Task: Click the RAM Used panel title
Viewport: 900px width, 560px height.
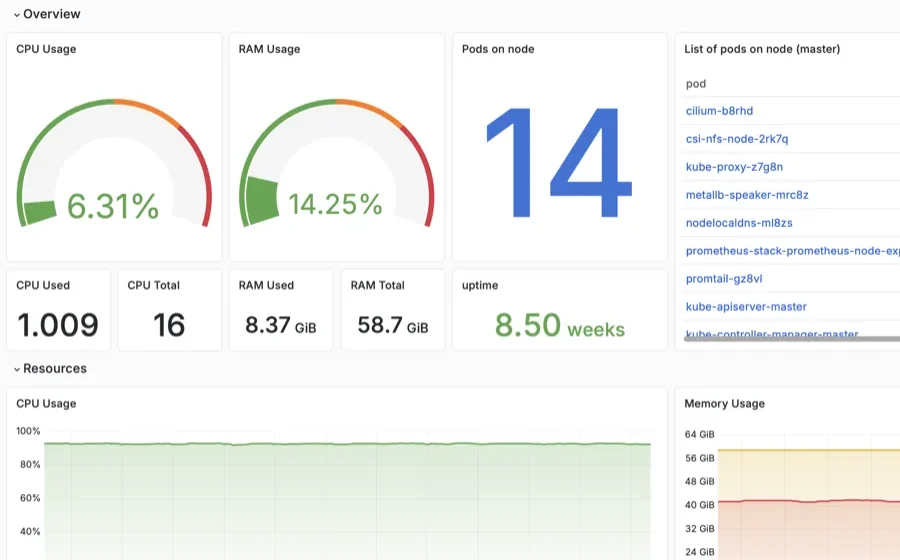Action: click(266, 286)
